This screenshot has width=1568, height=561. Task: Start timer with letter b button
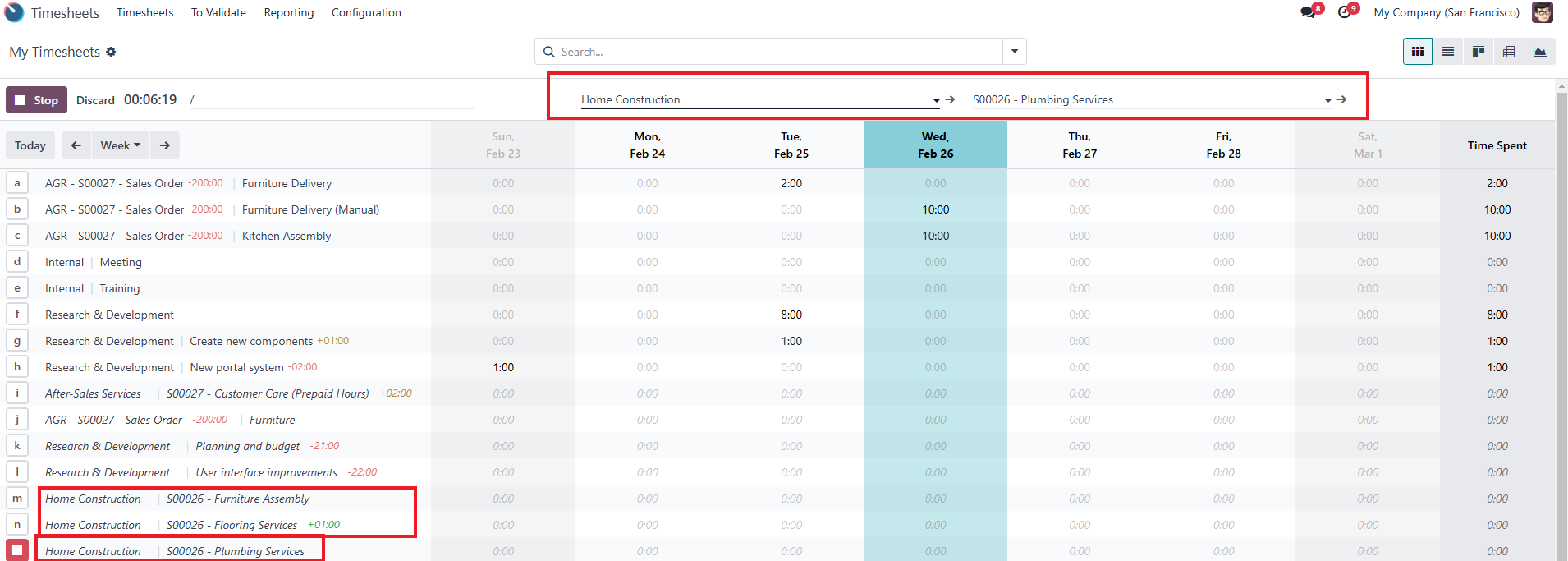[17, 209]
